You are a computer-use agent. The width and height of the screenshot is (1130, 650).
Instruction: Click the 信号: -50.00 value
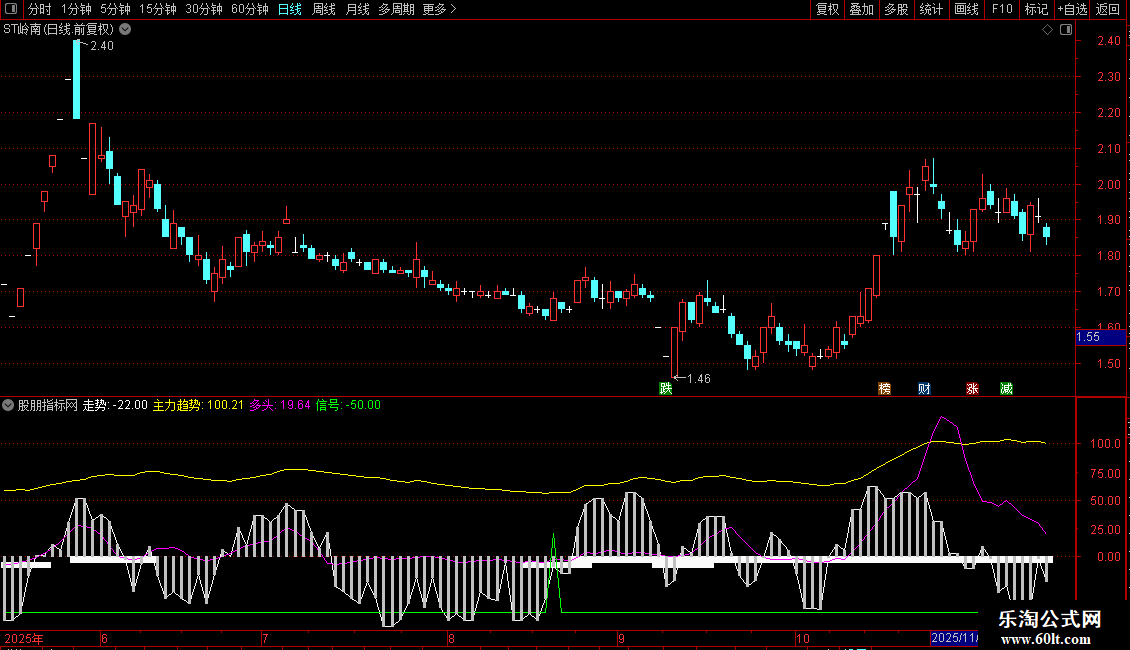[x=348, y=405]
